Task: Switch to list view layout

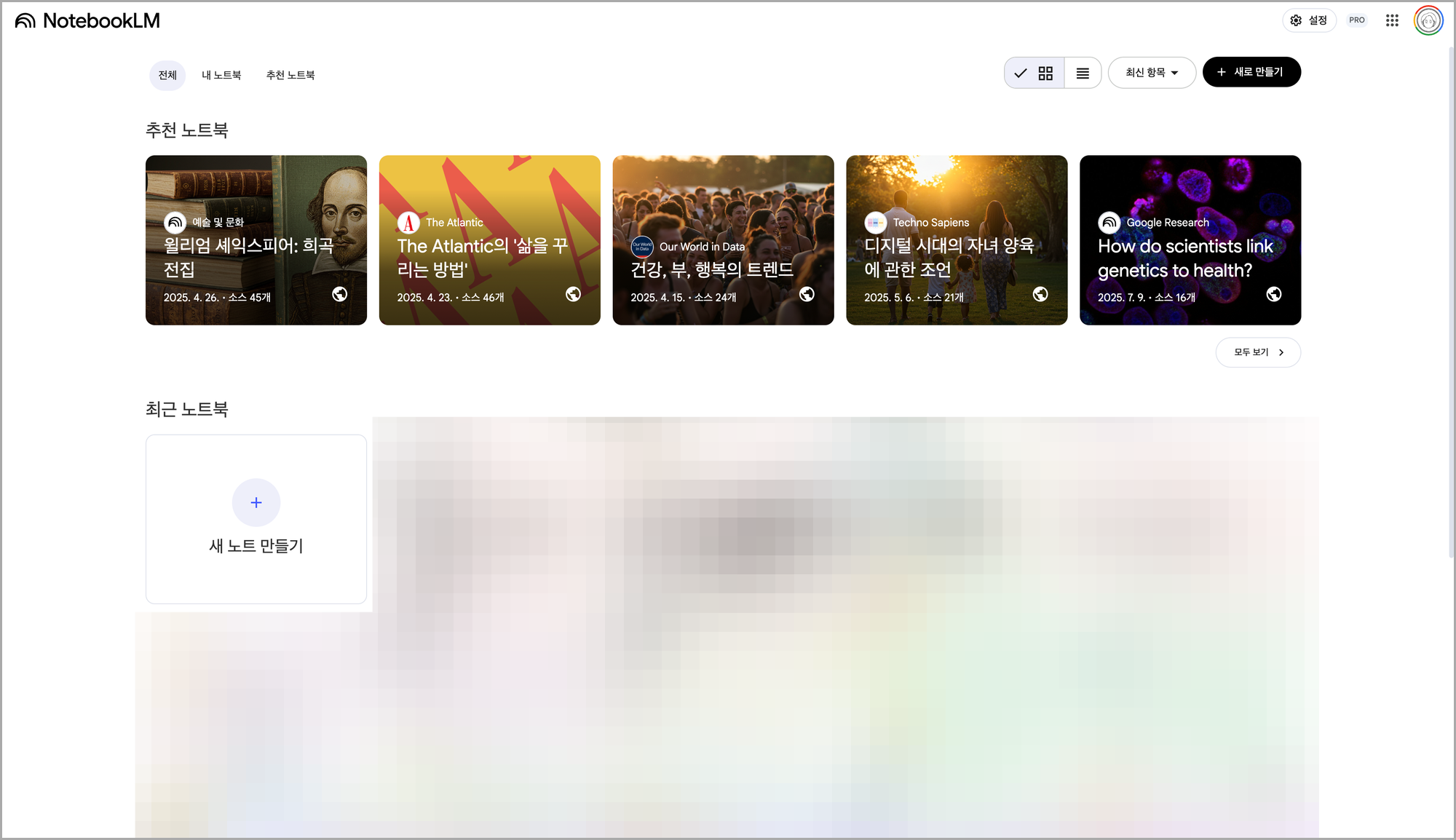Action: pyautogui.click(x=1083, y=73)
